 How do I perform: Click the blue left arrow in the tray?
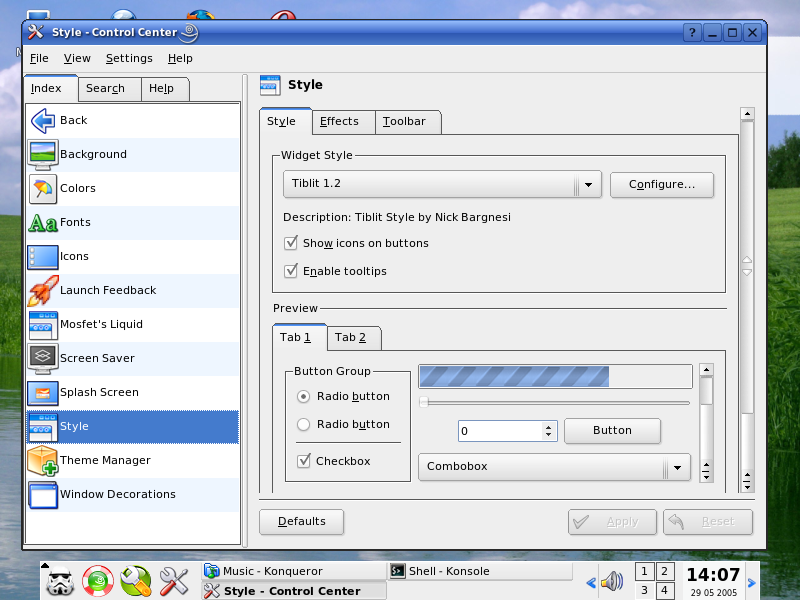coord(591,583)
